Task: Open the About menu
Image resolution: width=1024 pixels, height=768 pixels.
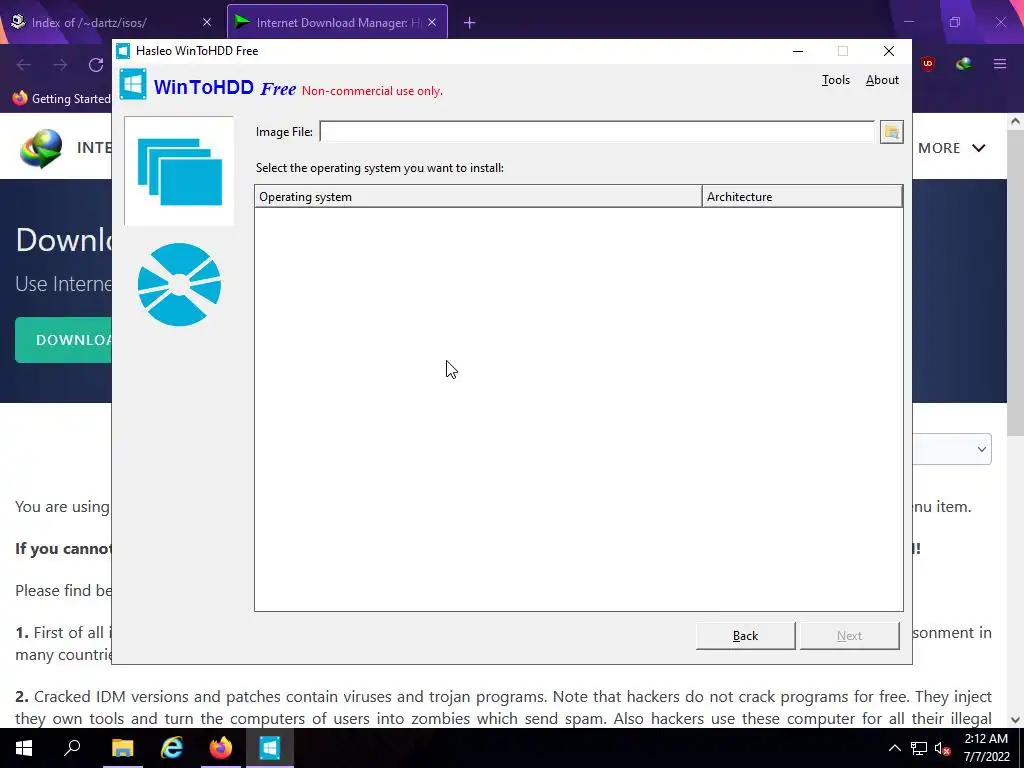Action: coord(882,80)
